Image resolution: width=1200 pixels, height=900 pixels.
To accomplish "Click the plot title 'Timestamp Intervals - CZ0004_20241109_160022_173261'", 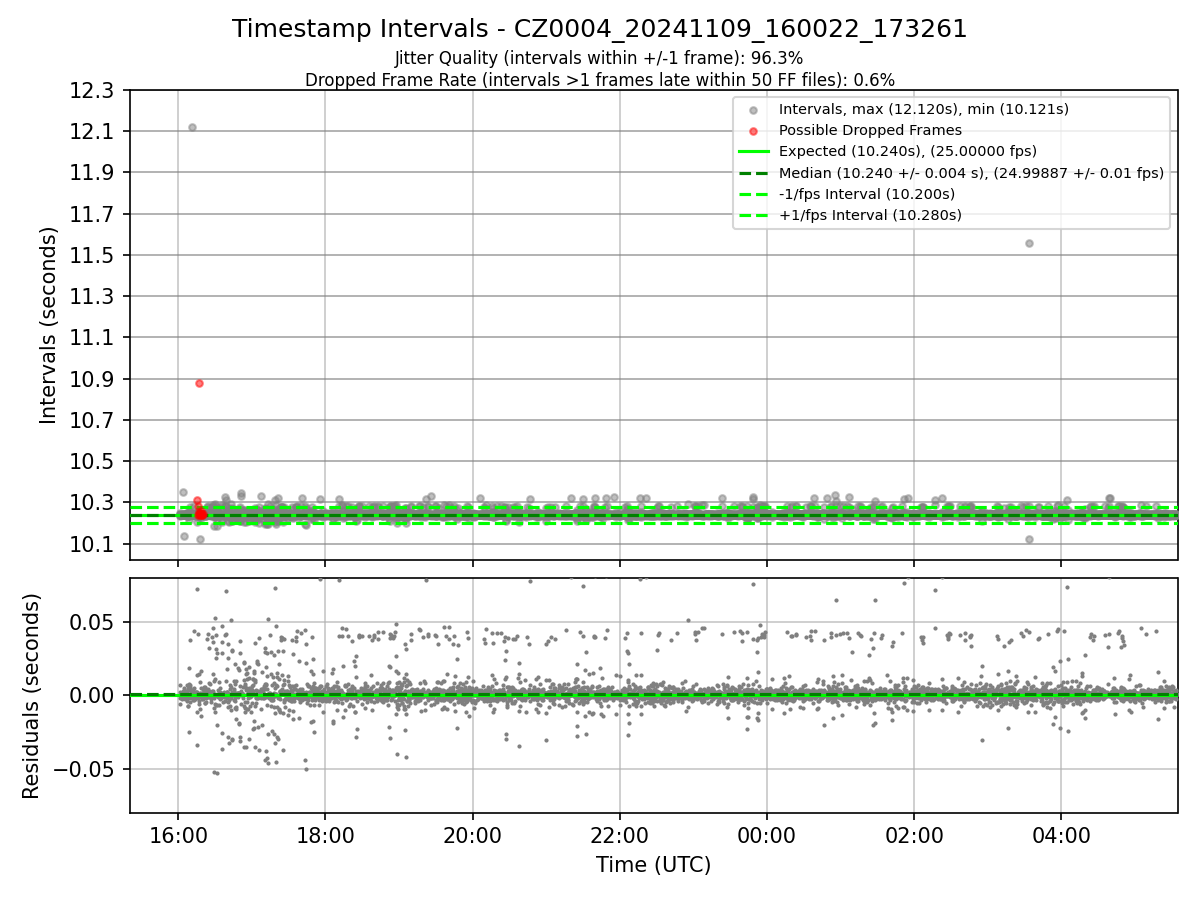I will 600,29.
